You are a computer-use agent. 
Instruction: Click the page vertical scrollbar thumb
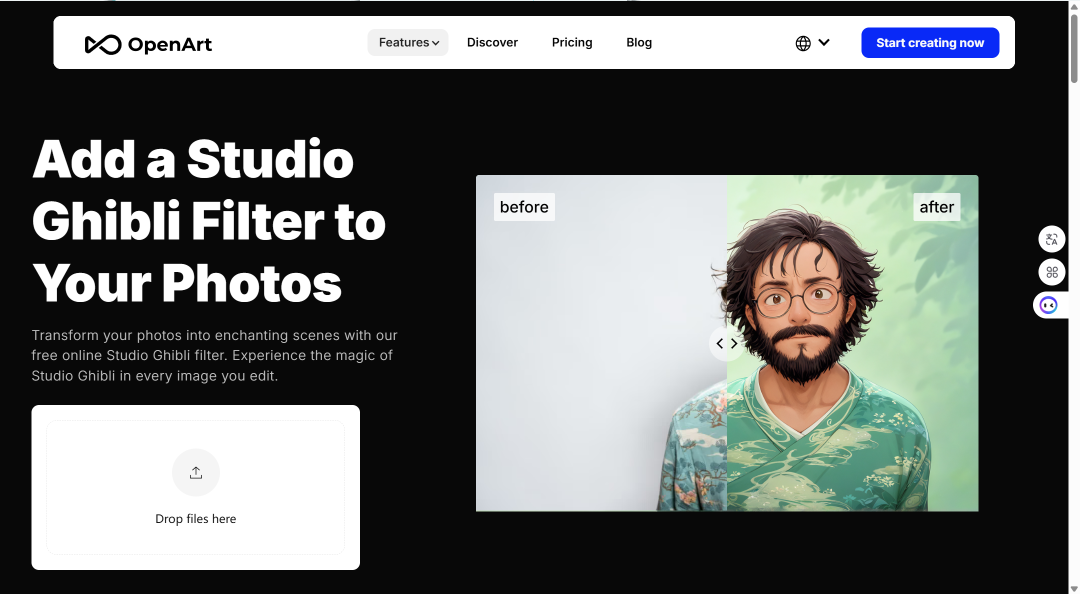click(1074, 48)
